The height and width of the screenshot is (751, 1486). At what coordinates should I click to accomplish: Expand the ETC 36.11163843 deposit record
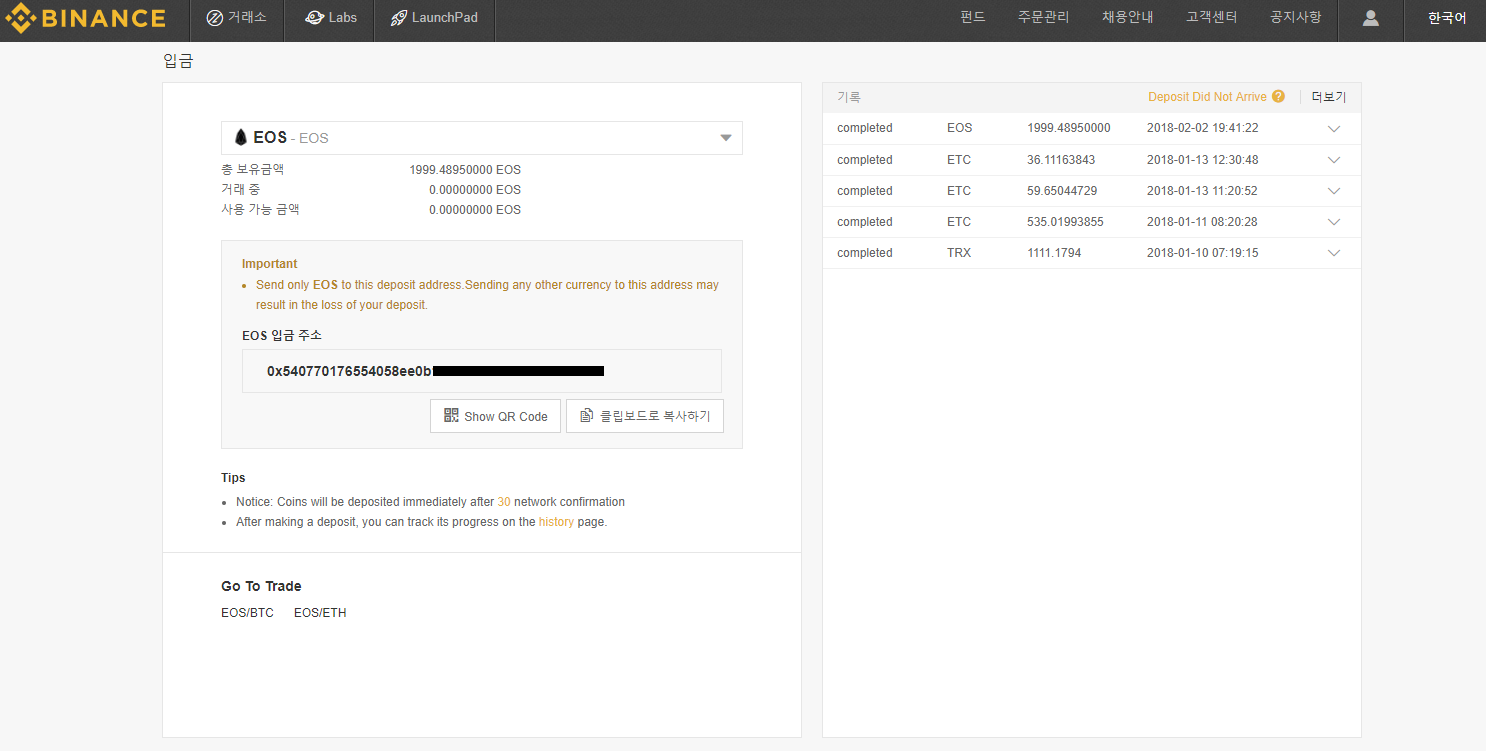pyautogui.click(x=1333, y=160)
